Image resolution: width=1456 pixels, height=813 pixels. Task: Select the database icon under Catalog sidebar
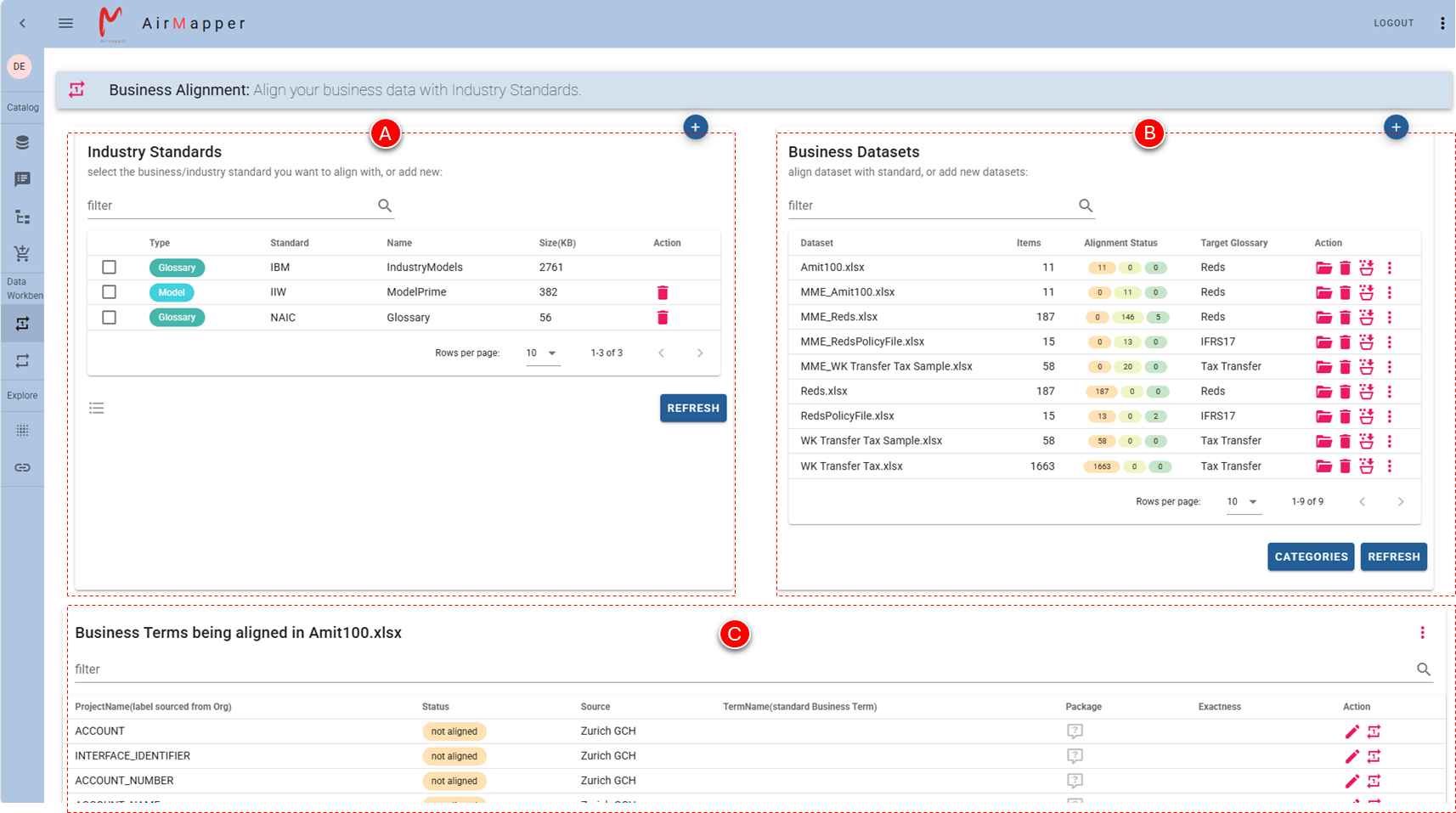pyautogui.click(x=22, y=142)
